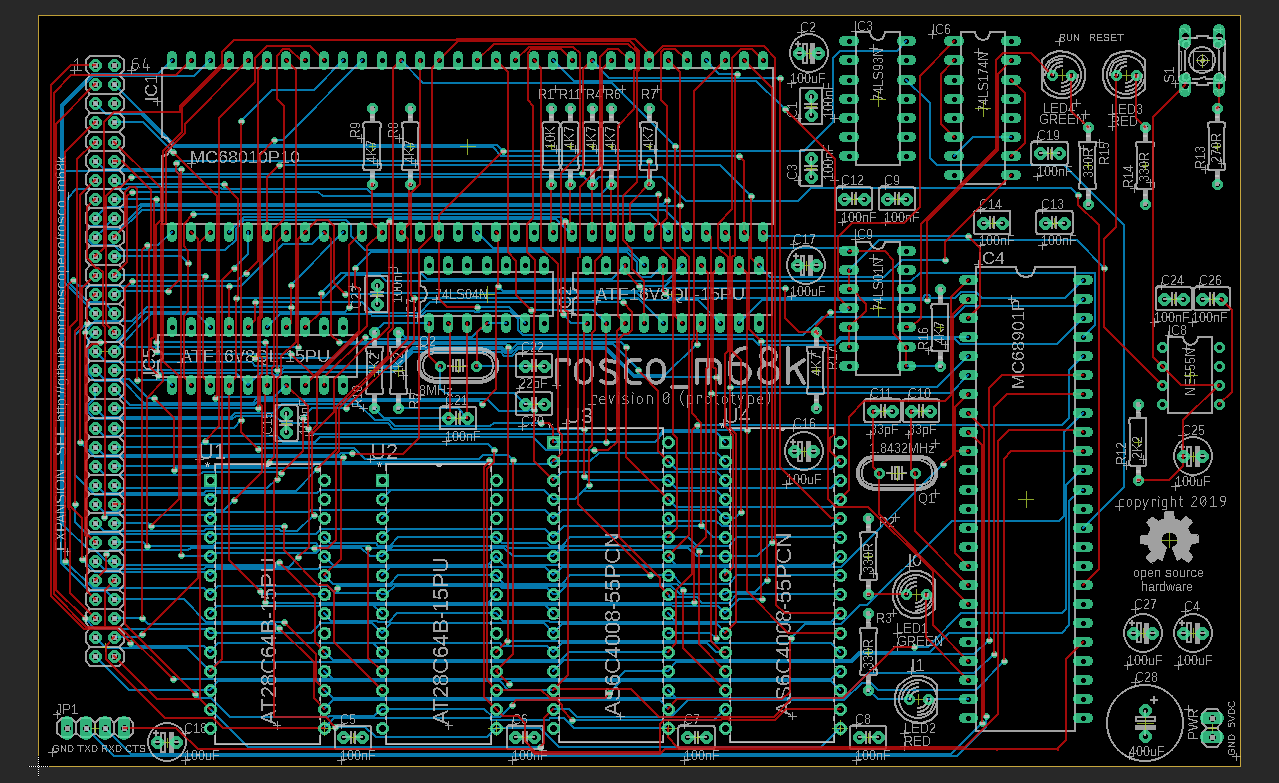Click the LED2 red LED footprint
This screenshot has height=783, width=1279.
tap(916, 696)
